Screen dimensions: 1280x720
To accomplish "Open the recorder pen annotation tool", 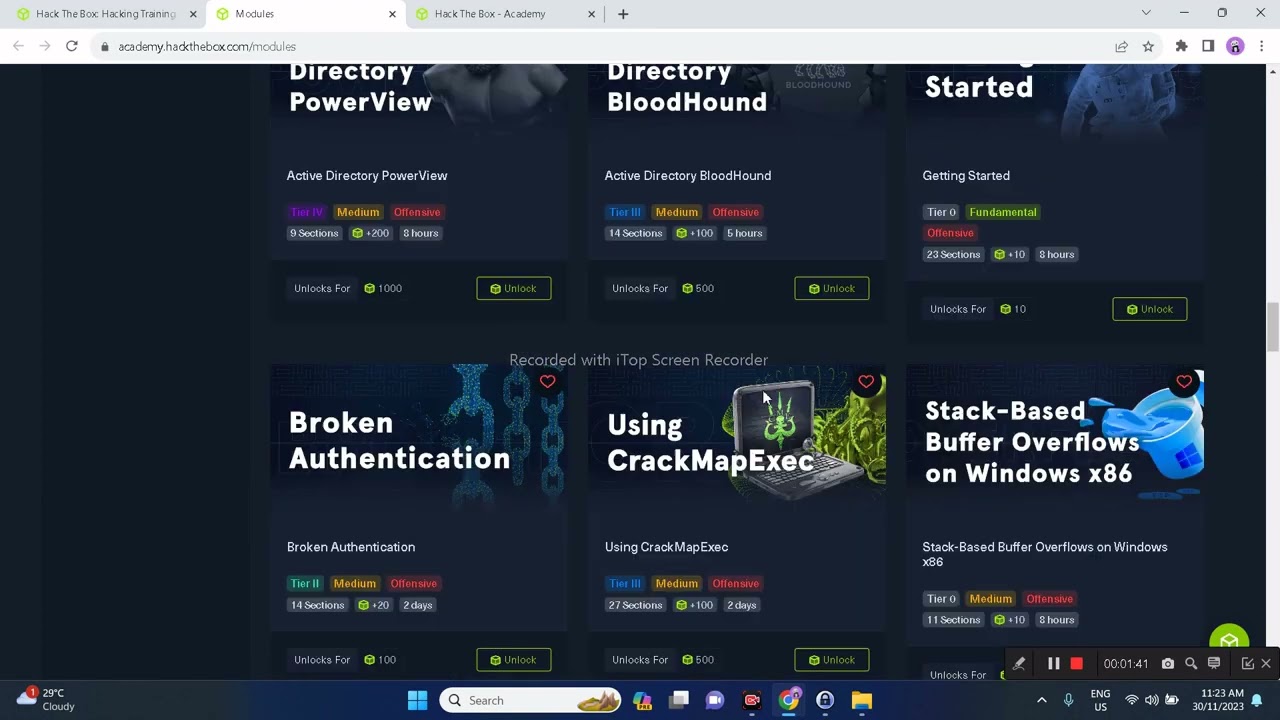I will pyautogui.click(x=1019, y=664).
